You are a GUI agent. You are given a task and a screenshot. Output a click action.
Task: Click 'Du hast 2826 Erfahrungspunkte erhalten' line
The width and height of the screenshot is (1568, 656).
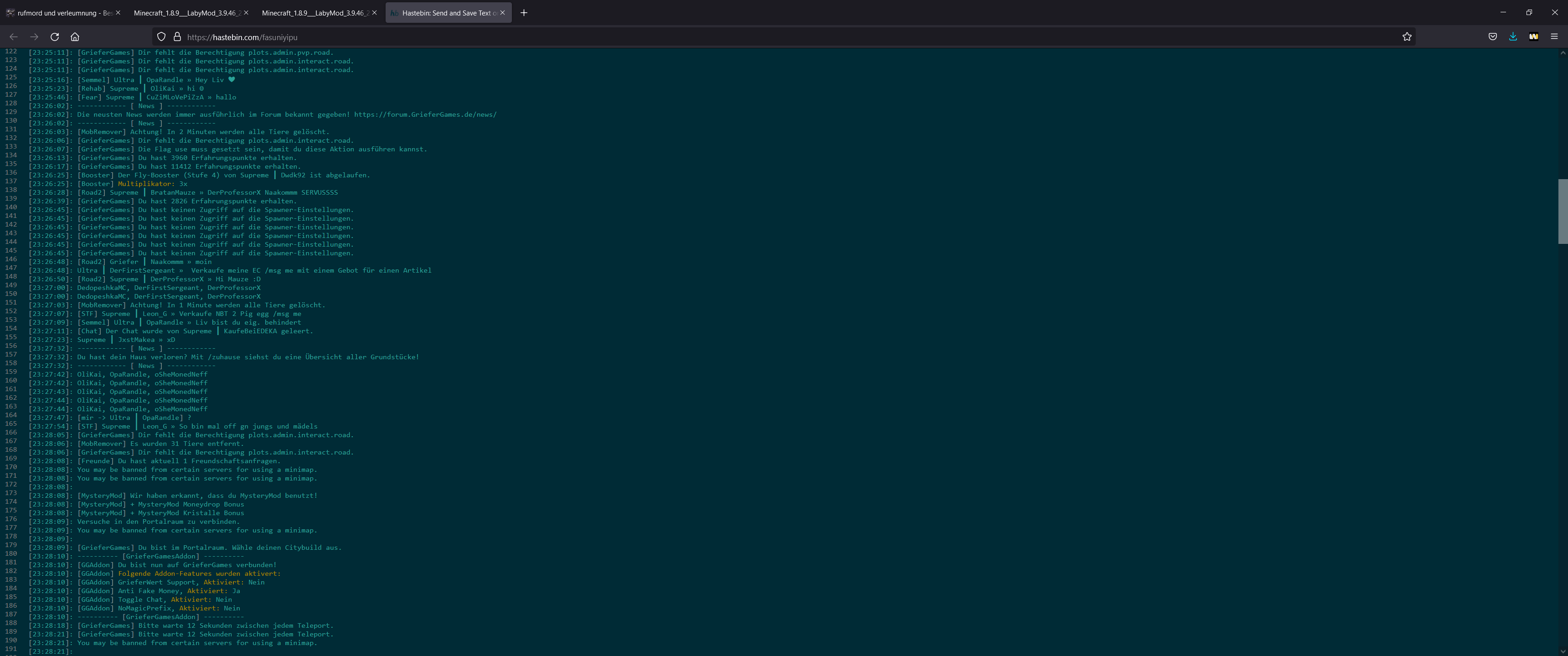coord(163,201)
